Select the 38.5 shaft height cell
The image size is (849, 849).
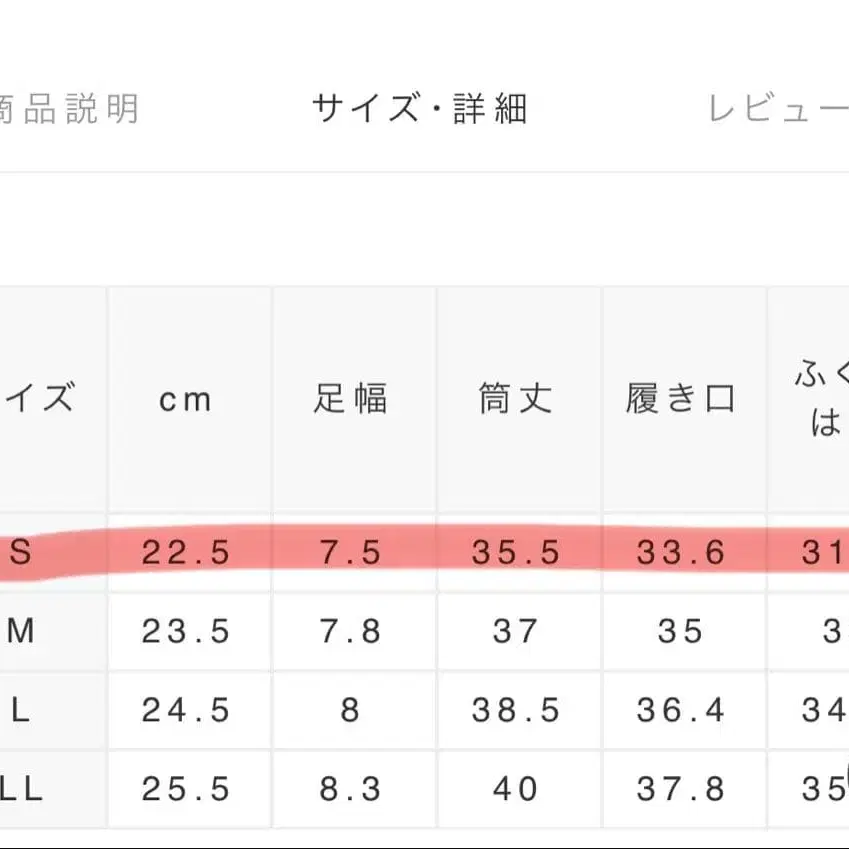coord(516,710)
